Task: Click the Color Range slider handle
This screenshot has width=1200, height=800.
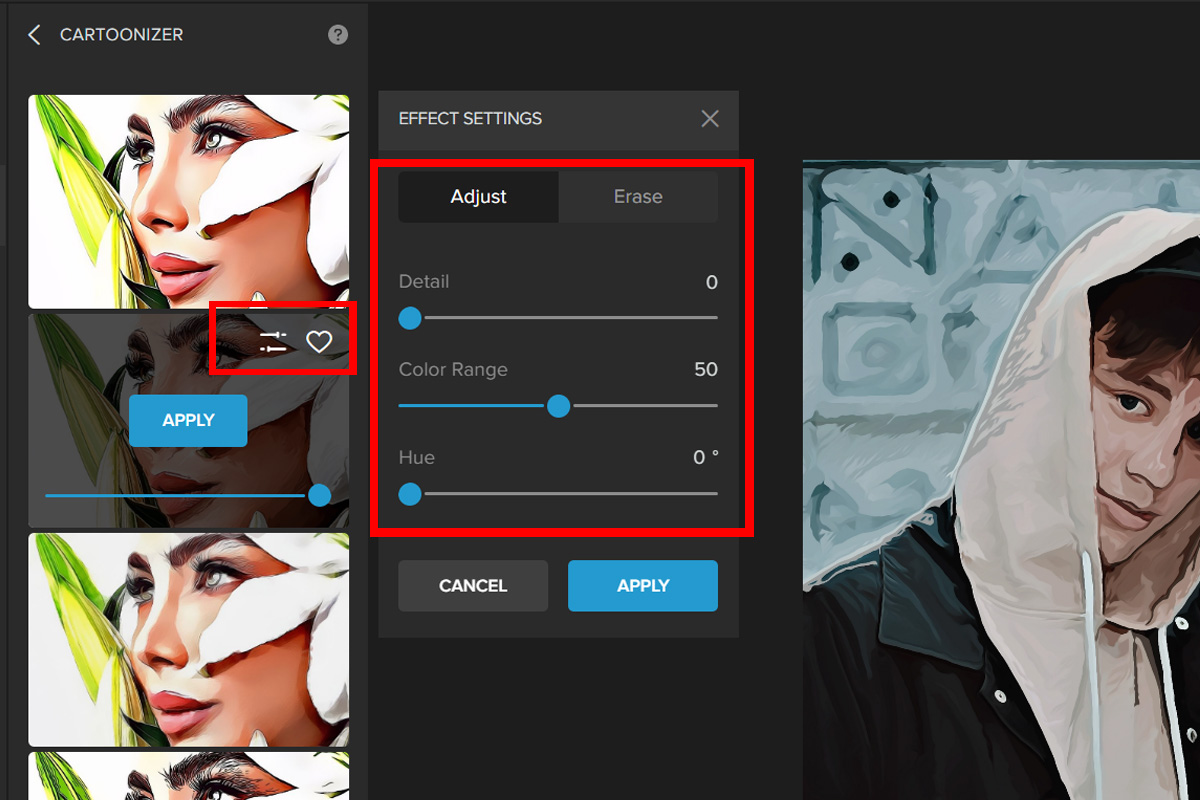Action: [x=558, y=406]
